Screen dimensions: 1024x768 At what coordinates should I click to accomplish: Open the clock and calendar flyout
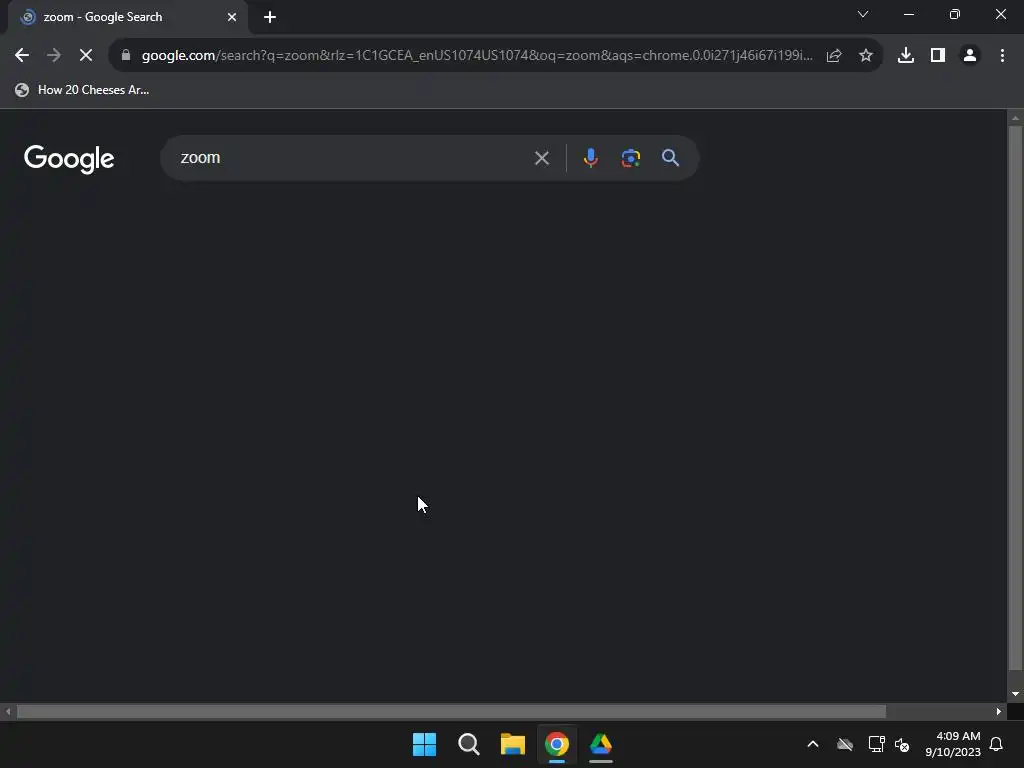coord(953,744)
